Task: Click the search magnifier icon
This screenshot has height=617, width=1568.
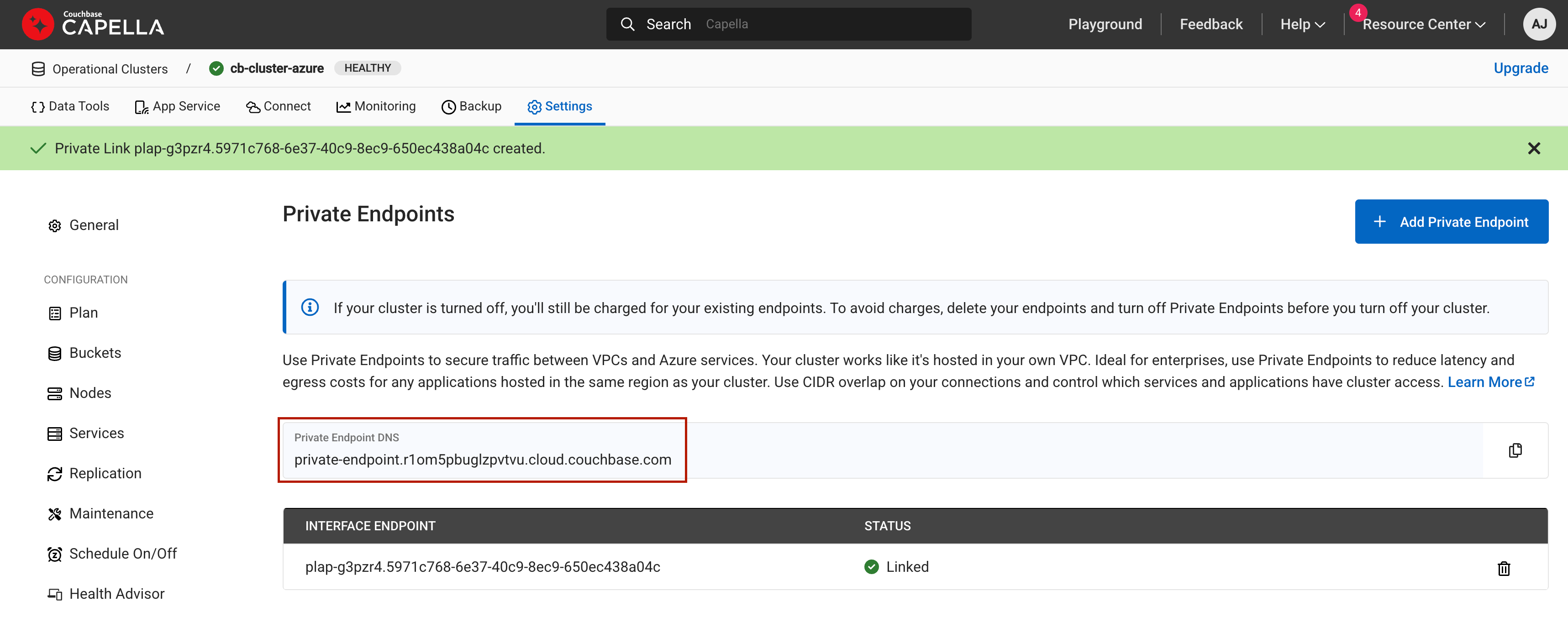Action: point(627,24)
